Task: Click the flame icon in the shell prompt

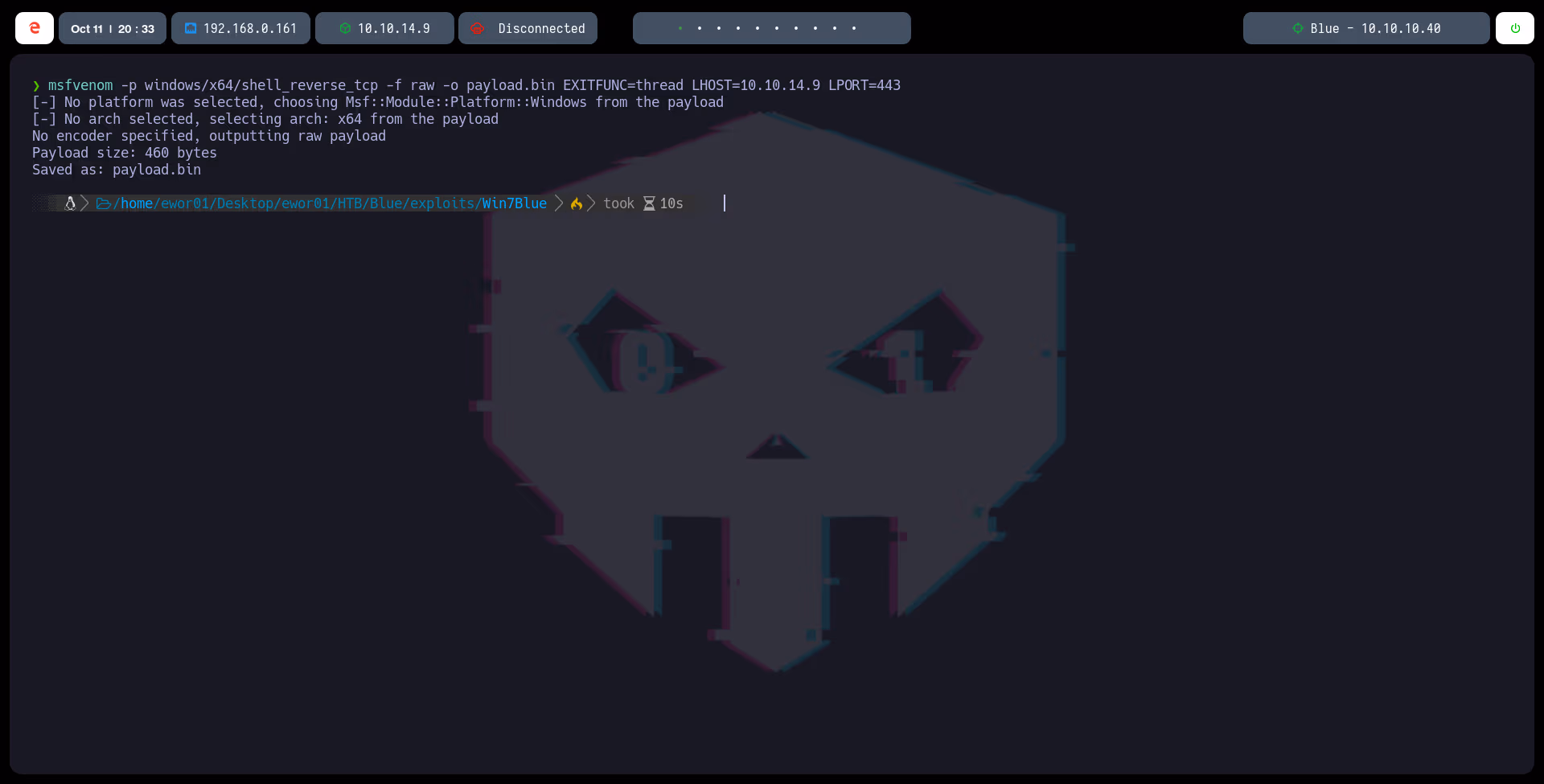Action: (x=576, y=203)
